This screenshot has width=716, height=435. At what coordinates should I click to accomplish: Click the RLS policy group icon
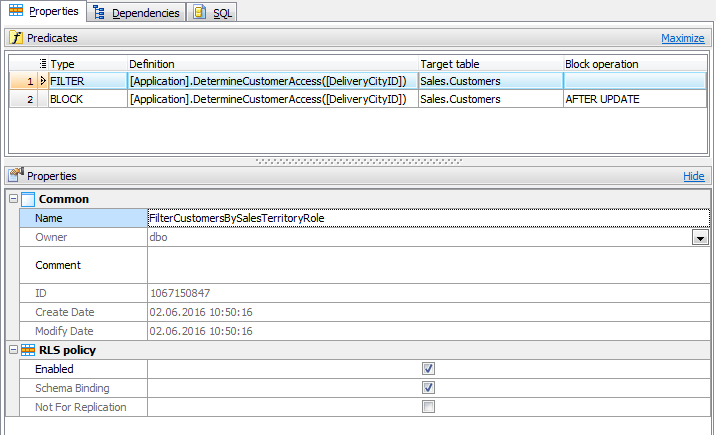click(28, 350)
